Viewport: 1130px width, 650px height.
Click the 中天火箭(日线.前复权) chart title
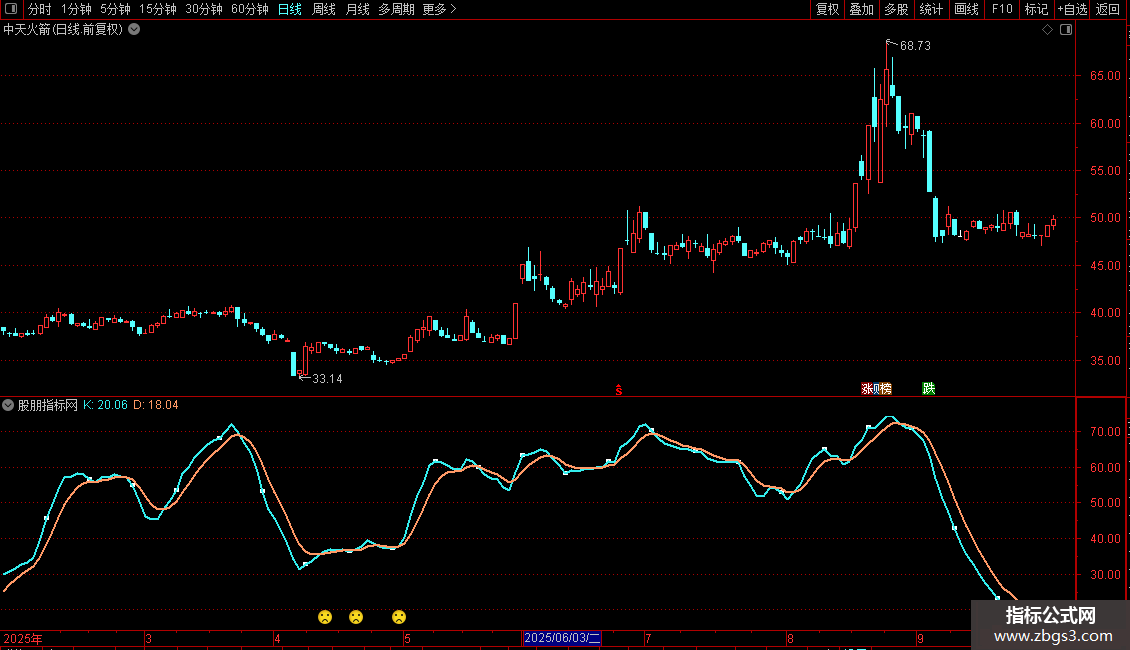click(63, 30)
